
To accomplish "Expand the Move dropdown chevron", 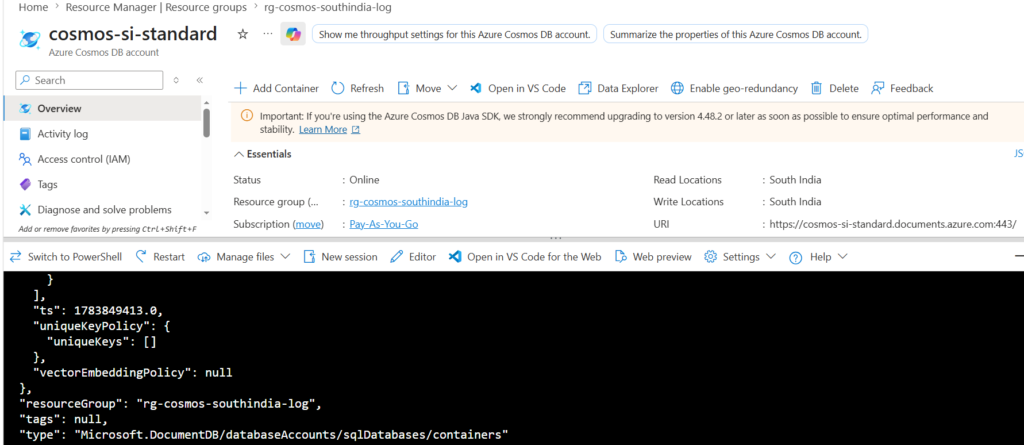I will [x=452, y=88].
